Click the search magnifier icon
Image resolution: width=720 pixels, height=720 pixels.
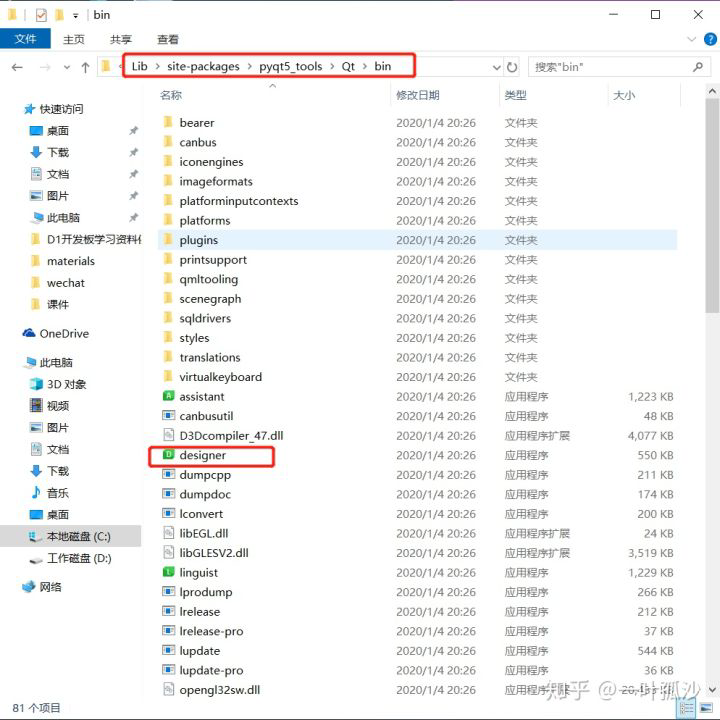tap(698, 67)
